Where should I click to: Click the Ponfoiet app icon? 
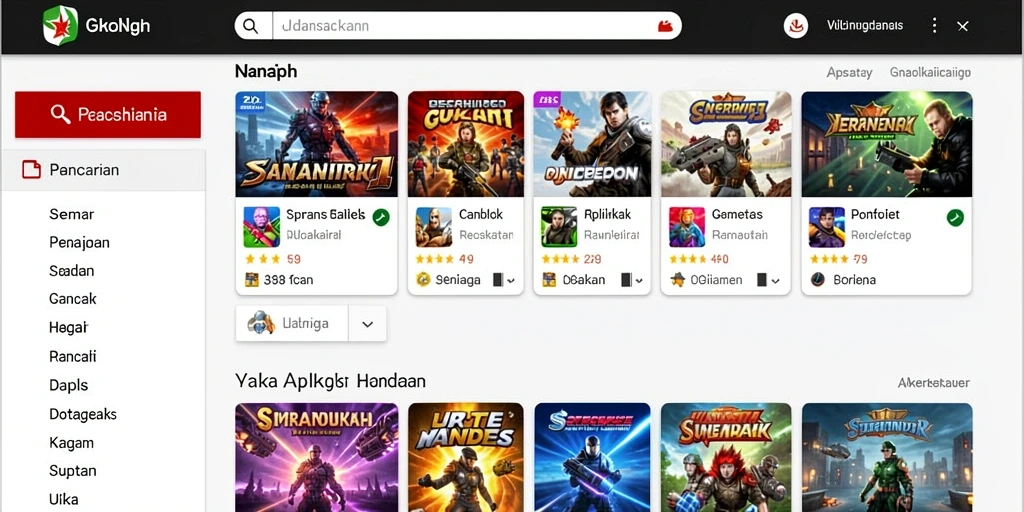tap(827, 227)
